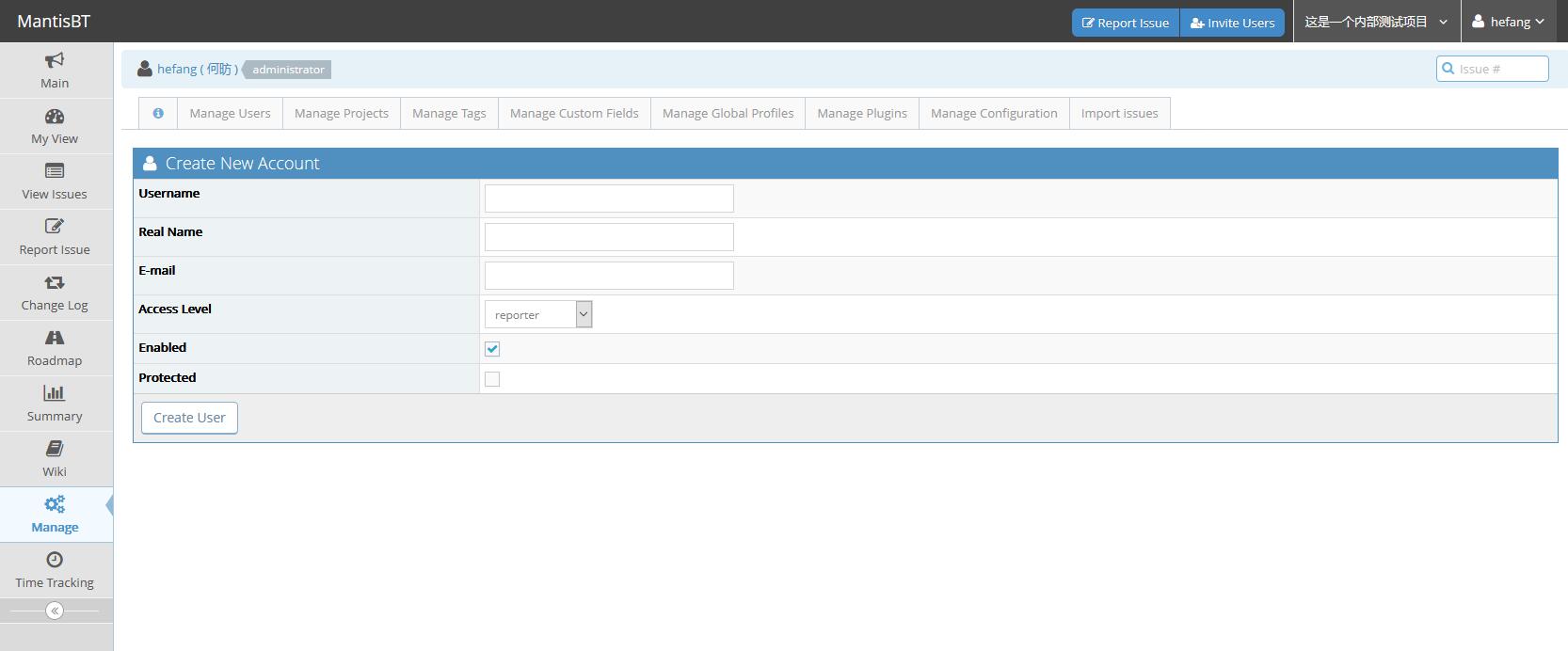1568x651 pixels.
Task: Uncheck the Enabled checkbox
Action: point(492,349)
